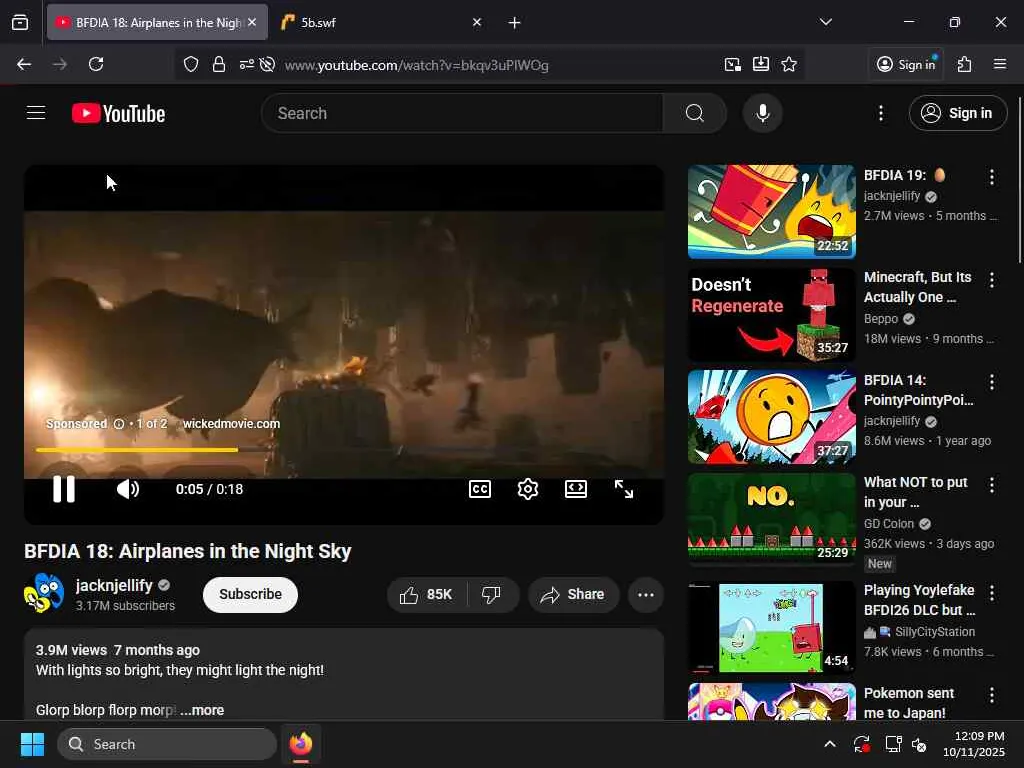Open Windows Start menu
This screenshot has height=768, width=1024.
click(x=32, y=744)
